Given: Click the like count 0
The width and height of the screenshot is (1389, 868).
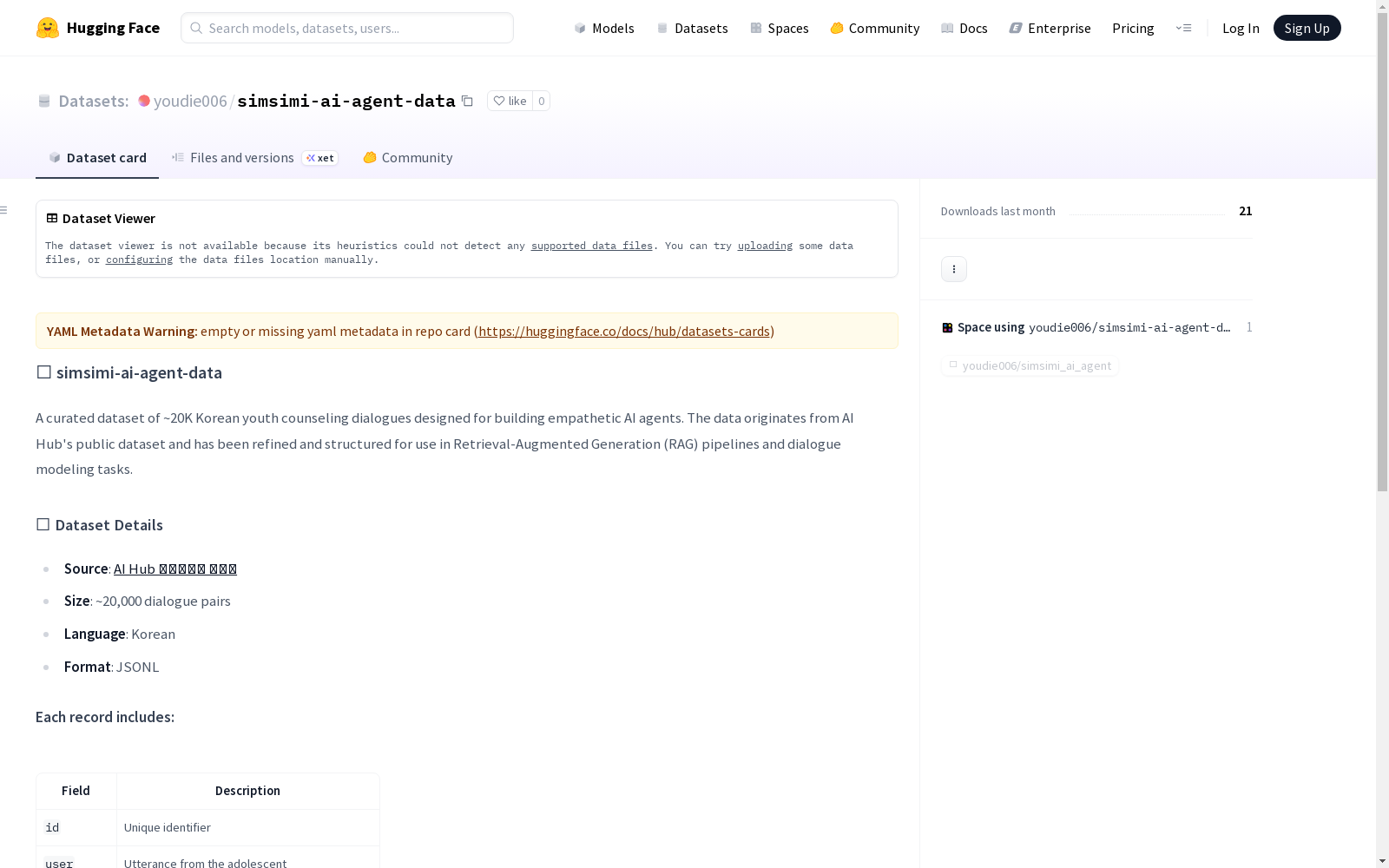Looking at the screenshot, I should (x=541, y=101).
